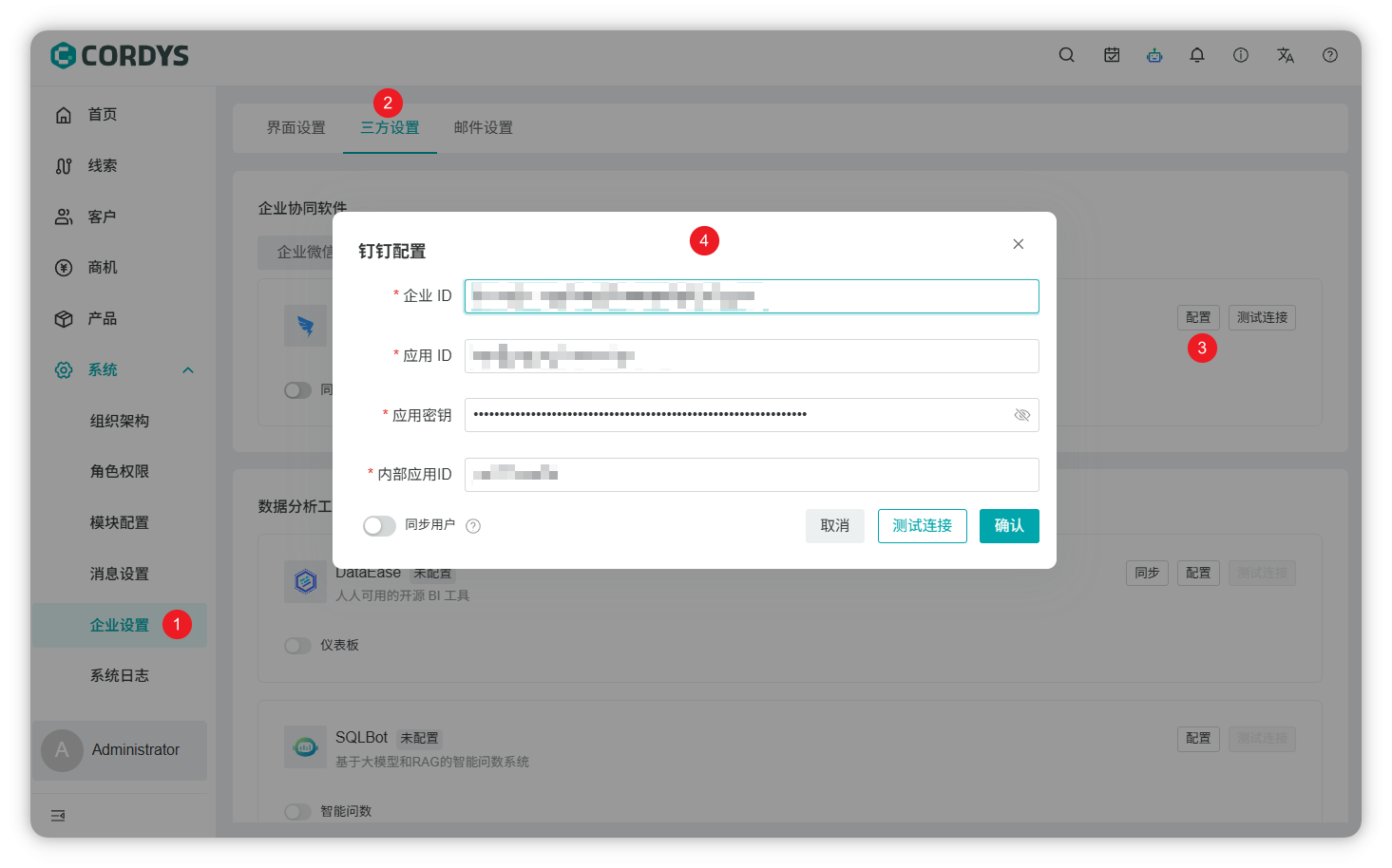Open 系统日志 submenu item
Viewport: 1392px width, 868px height.
[119, 676]
